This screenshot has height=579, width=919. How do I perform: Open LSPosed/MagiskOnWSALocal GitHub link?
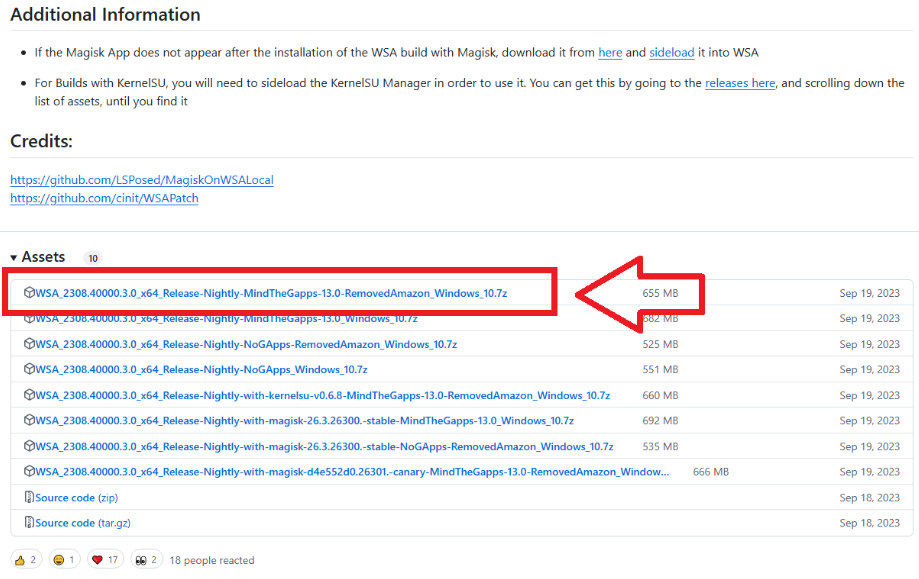(142, 180)
